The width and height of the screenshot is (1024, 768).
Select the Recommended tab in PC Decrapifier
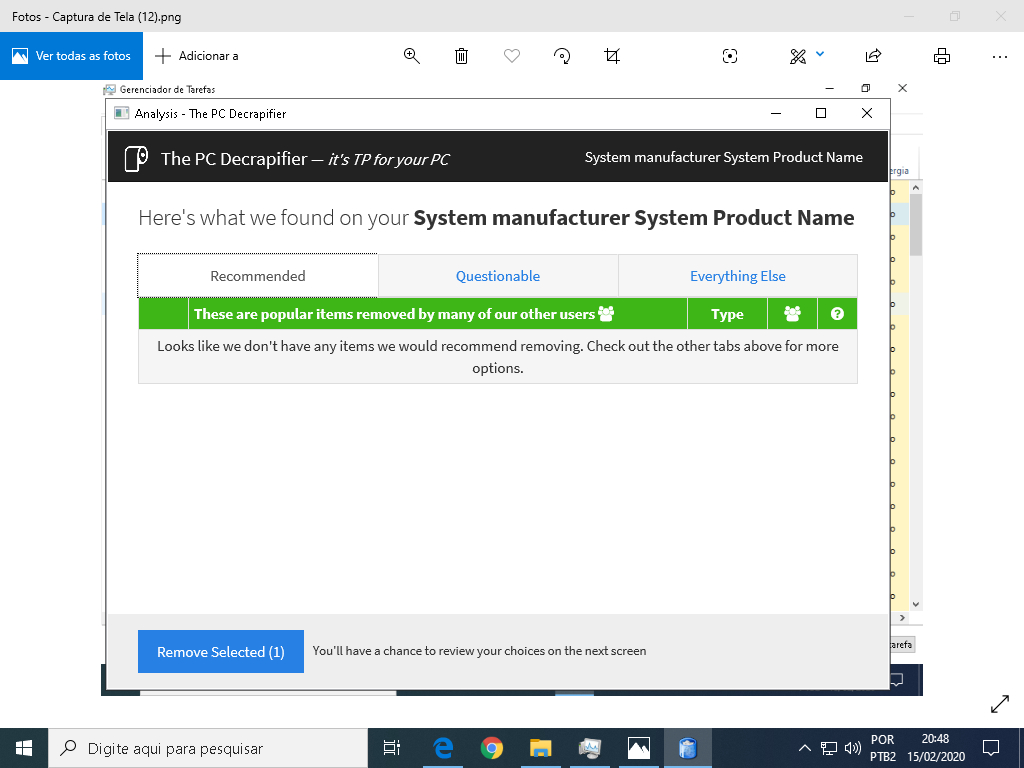click(x=257, y=276)
